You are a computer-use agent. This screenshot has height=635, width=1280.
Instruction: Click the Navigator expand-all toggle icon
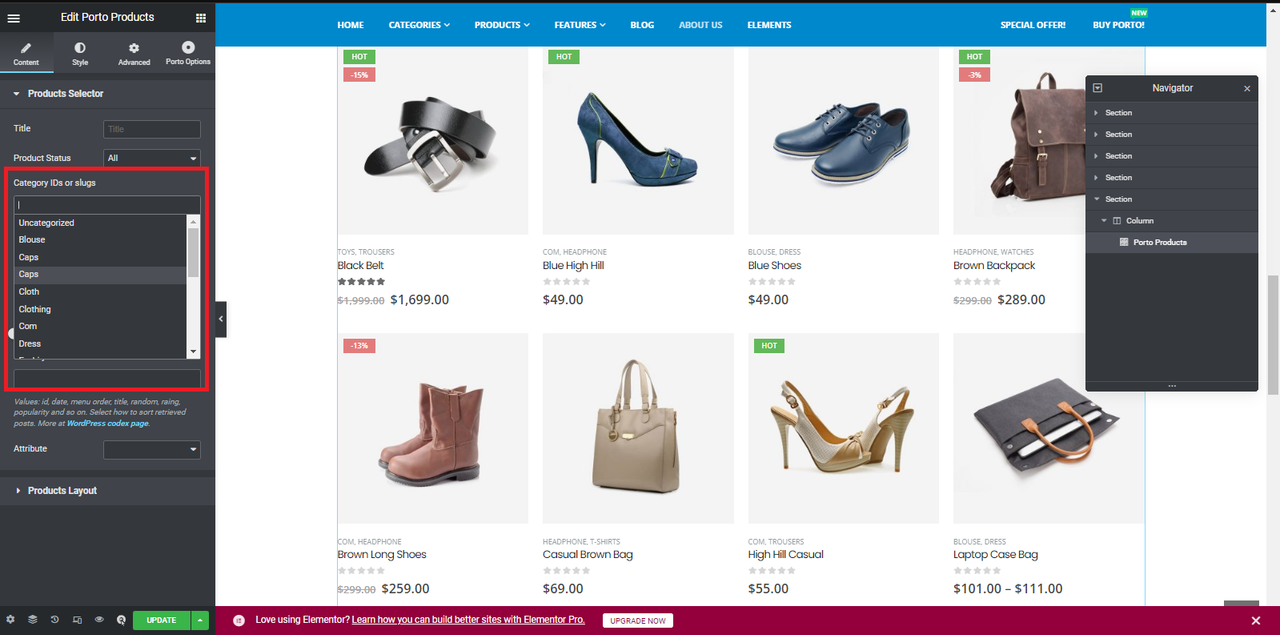[1097, 88]
